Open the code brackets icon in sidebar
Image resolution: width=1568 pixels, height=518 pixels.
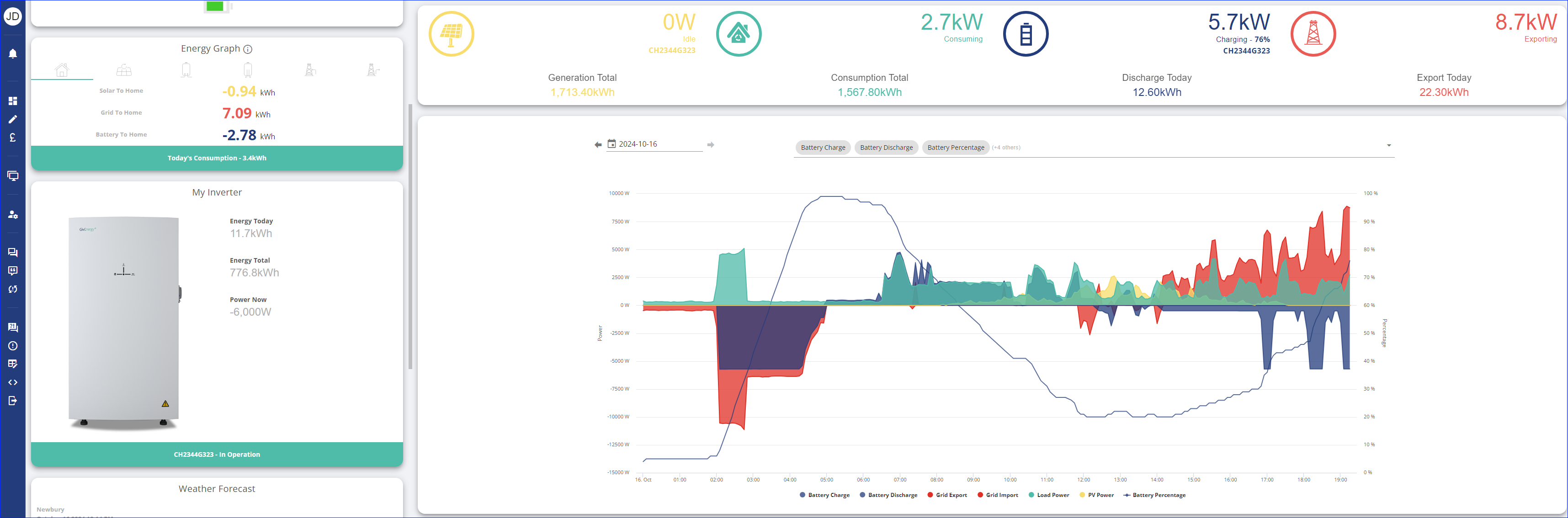pyautogui.click(x=12, y=382)
